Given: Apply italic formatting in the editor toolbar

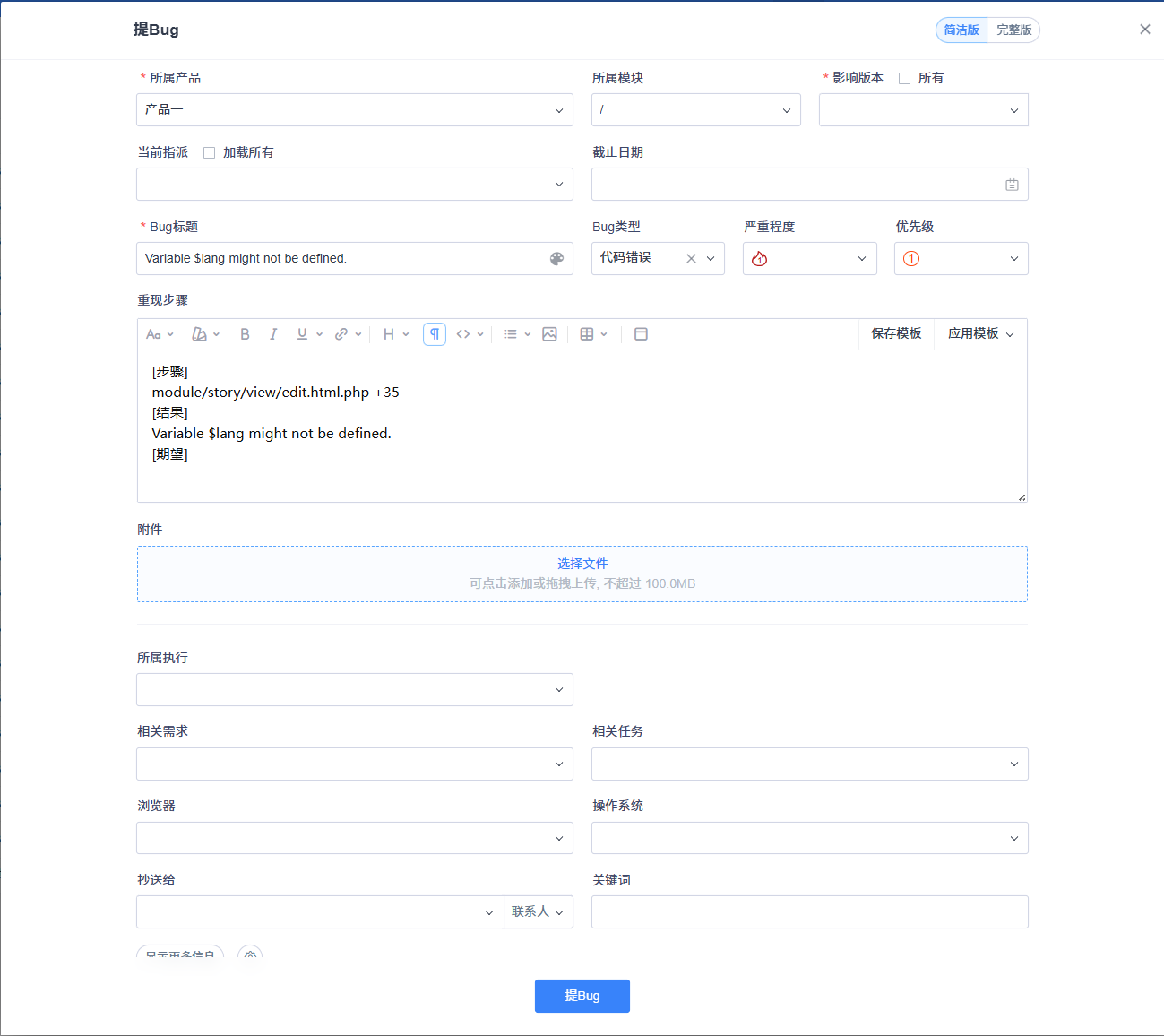Looking at the screenshot, I should [273, 334].
